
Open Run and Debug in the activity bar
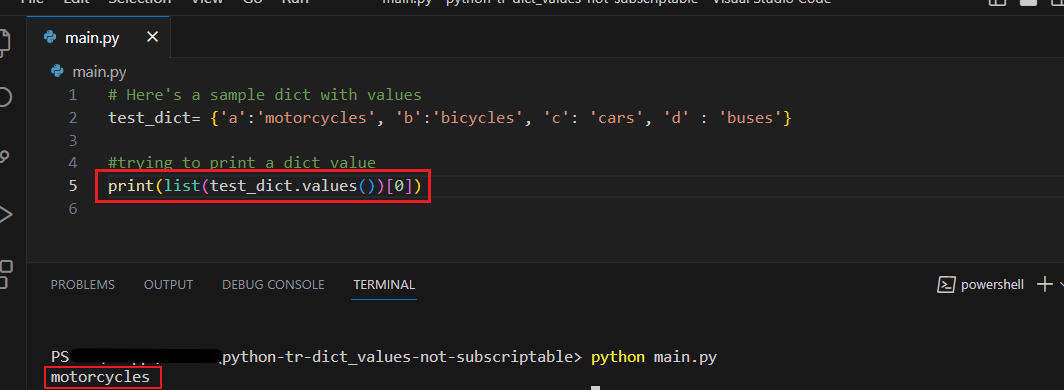click(x=5, y=215)
